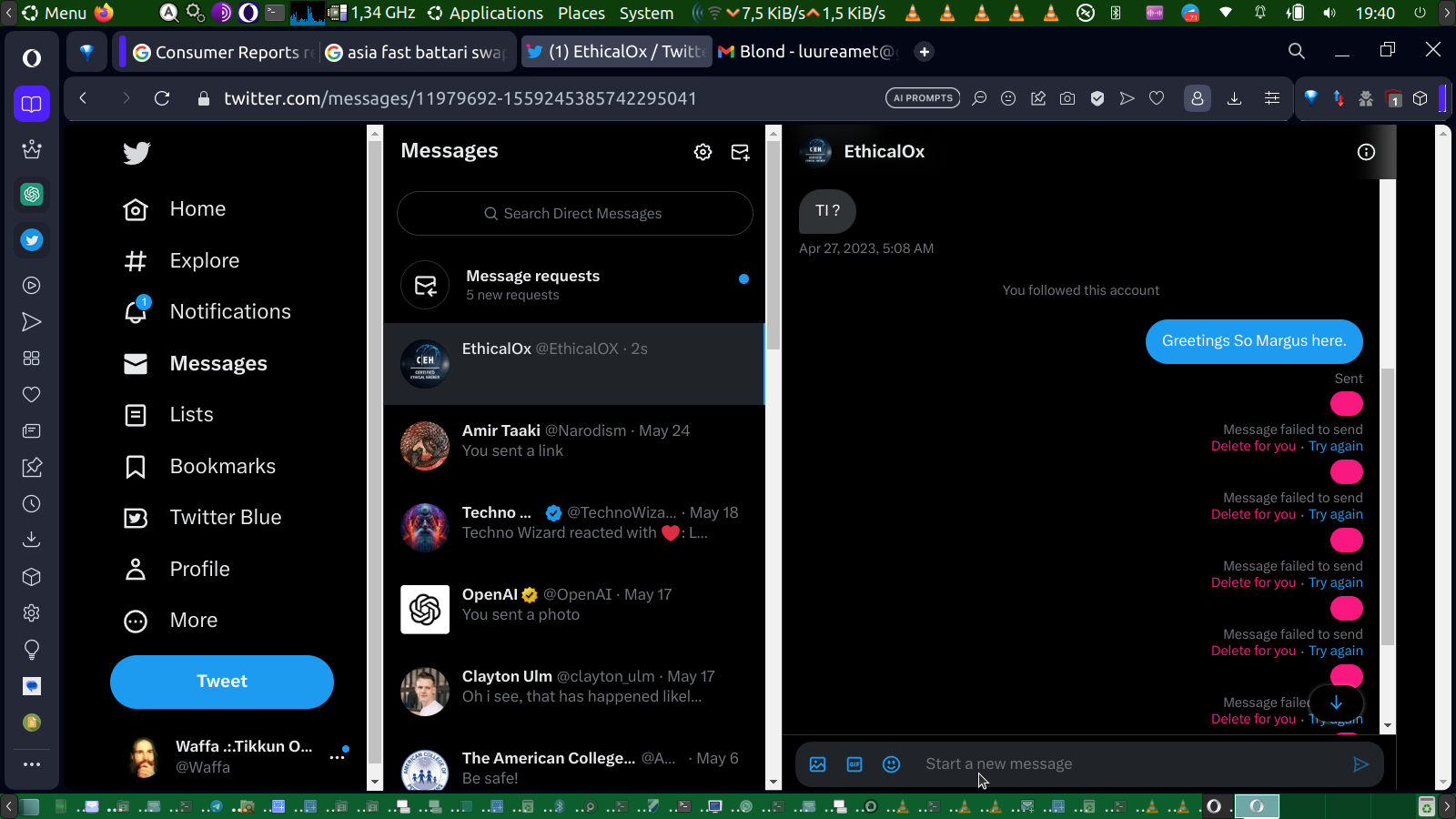Screen dimensions: 1456x819
Task: Open the toolbar shield privacy icon
Action: [x=1097, y=98]
